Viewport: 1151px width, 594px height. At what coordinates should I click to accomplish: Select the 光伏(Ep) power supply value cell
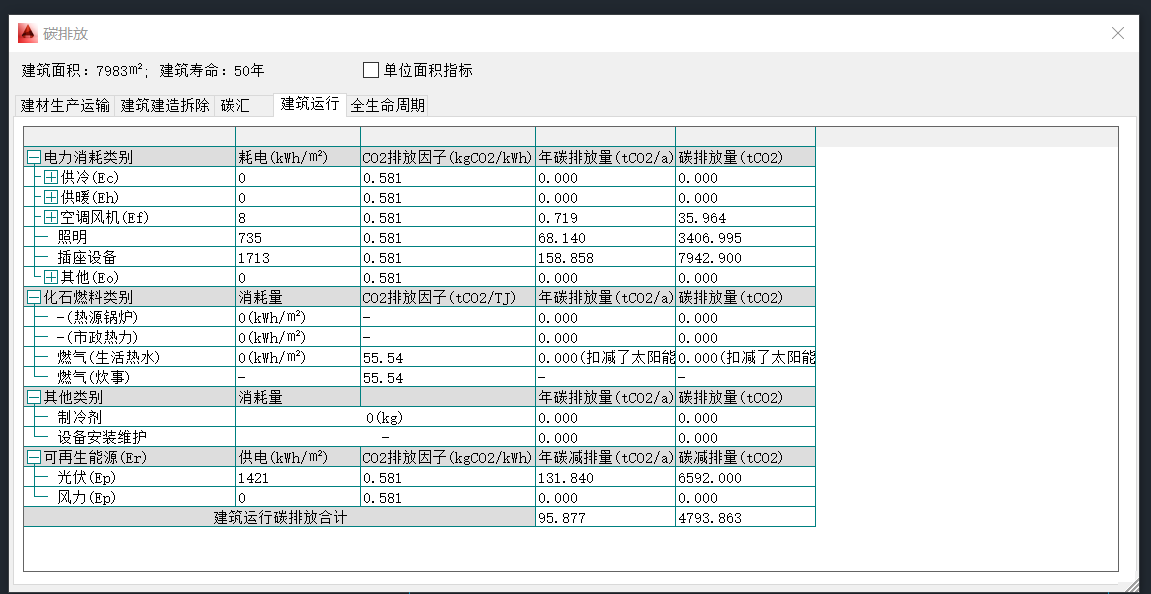pyautogui.click(x=297, y=478)
